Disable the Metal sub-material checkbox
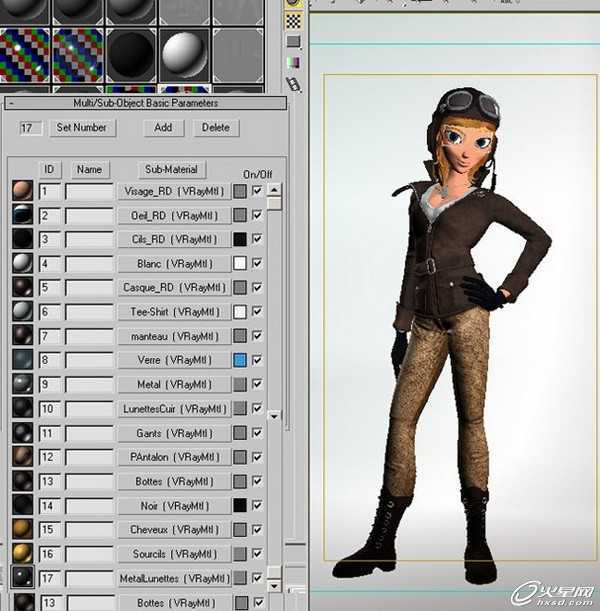The image size is (600, 611). coord(257,384)
